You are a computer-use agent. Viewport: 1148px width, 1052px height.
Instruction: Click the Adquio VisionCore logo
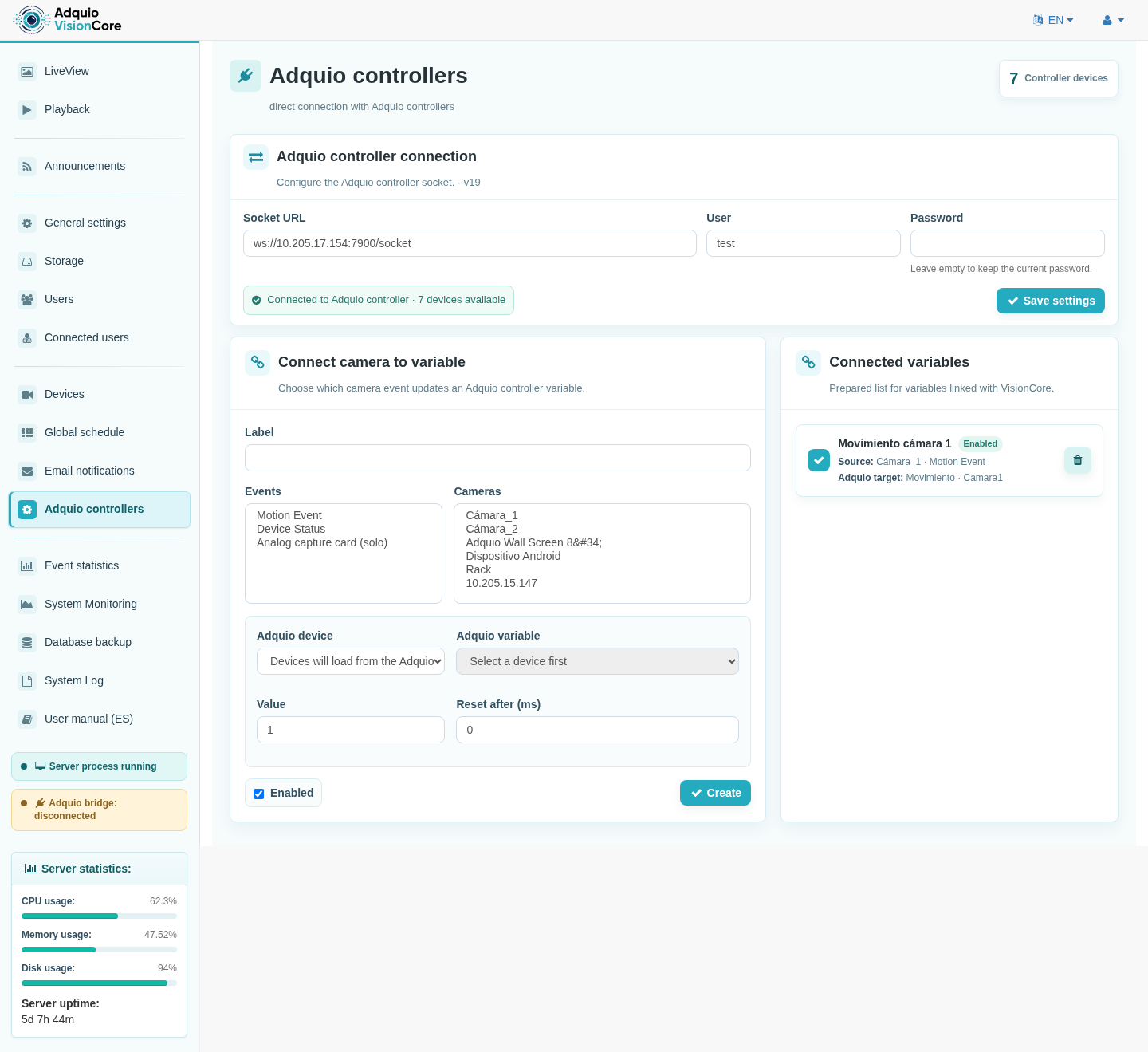[67, 20]
